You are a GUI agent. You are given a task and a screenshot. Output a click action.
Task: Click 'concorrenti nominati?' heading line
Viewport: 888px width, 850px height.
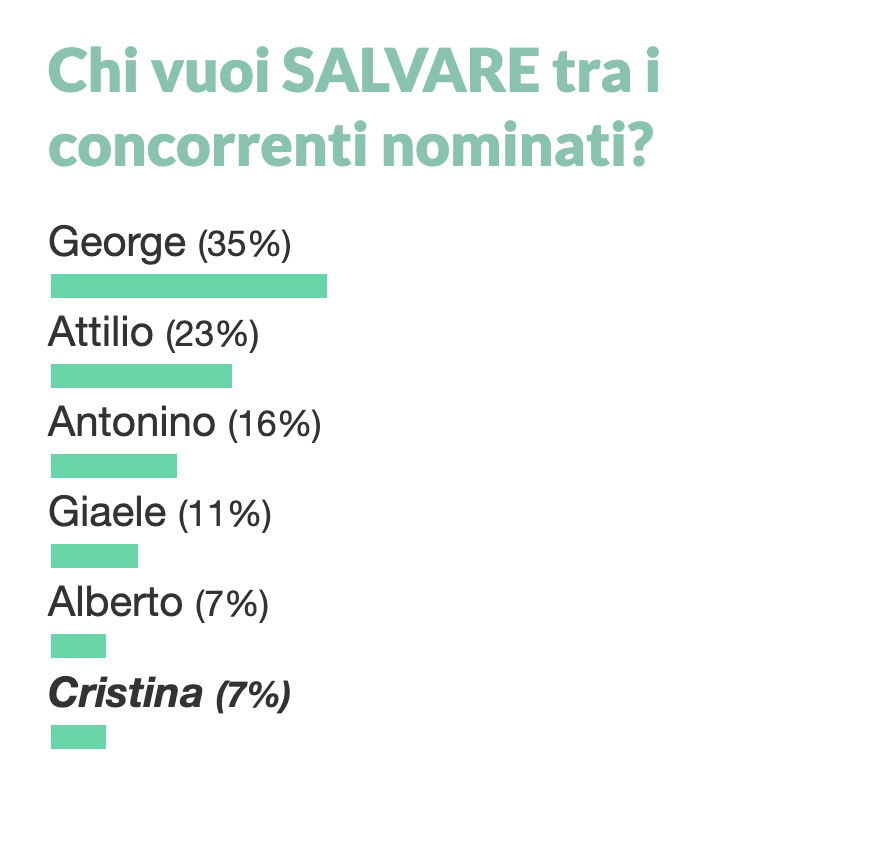(351, 144)
